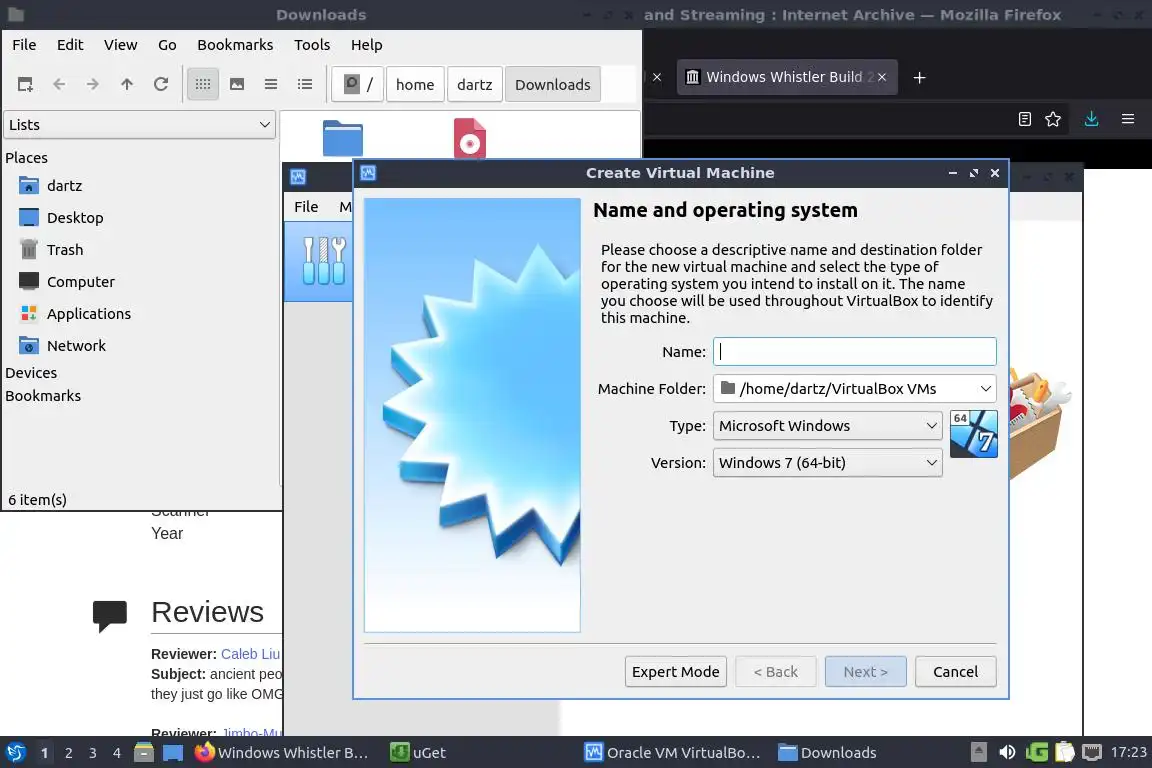The height and width of the screenshot is (768, 1152).
Task: Switch to workspace 4
Action: [x=117, y=753]
